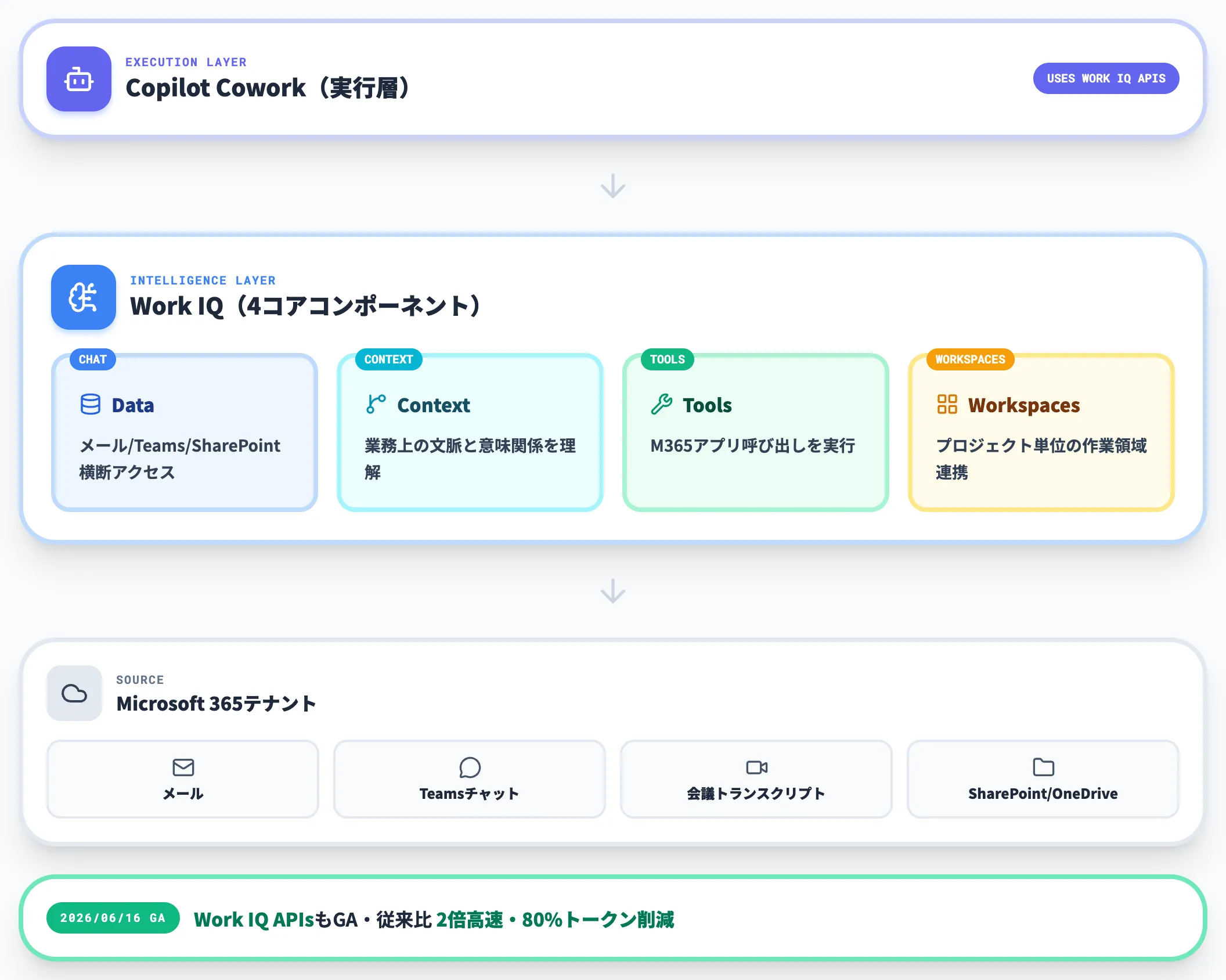
Task: Click the Microsoft 365テナント heading
Action: point(216,704)
